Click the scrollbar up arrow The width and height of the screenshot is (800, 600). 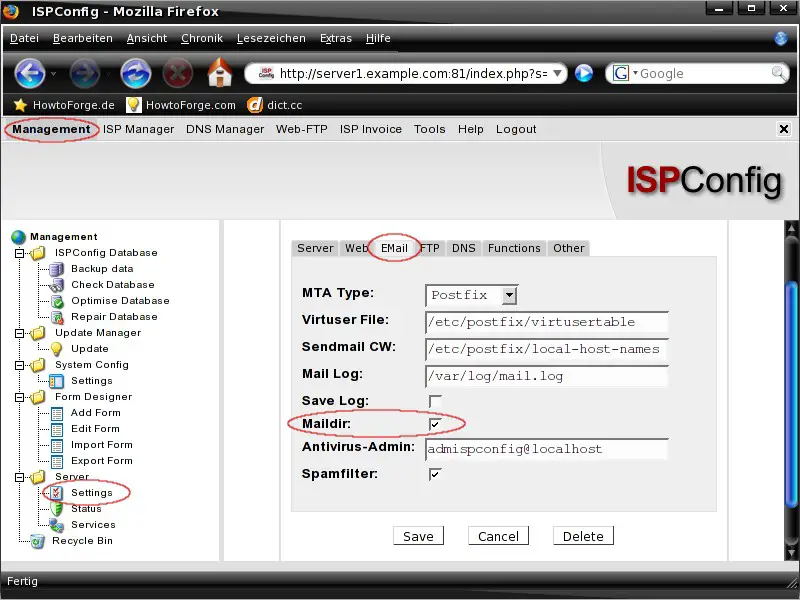(x=791, y=228)
